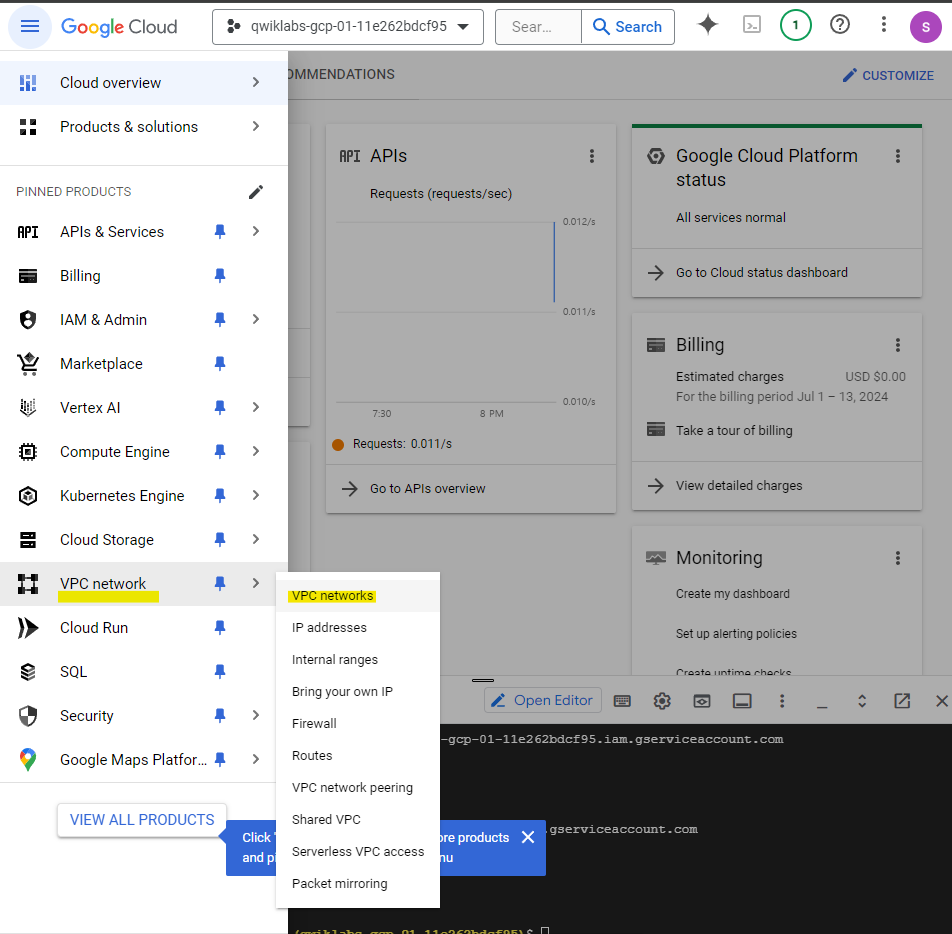
Task: Dismiss the blue tooltip with X
Action: [528, 837]
